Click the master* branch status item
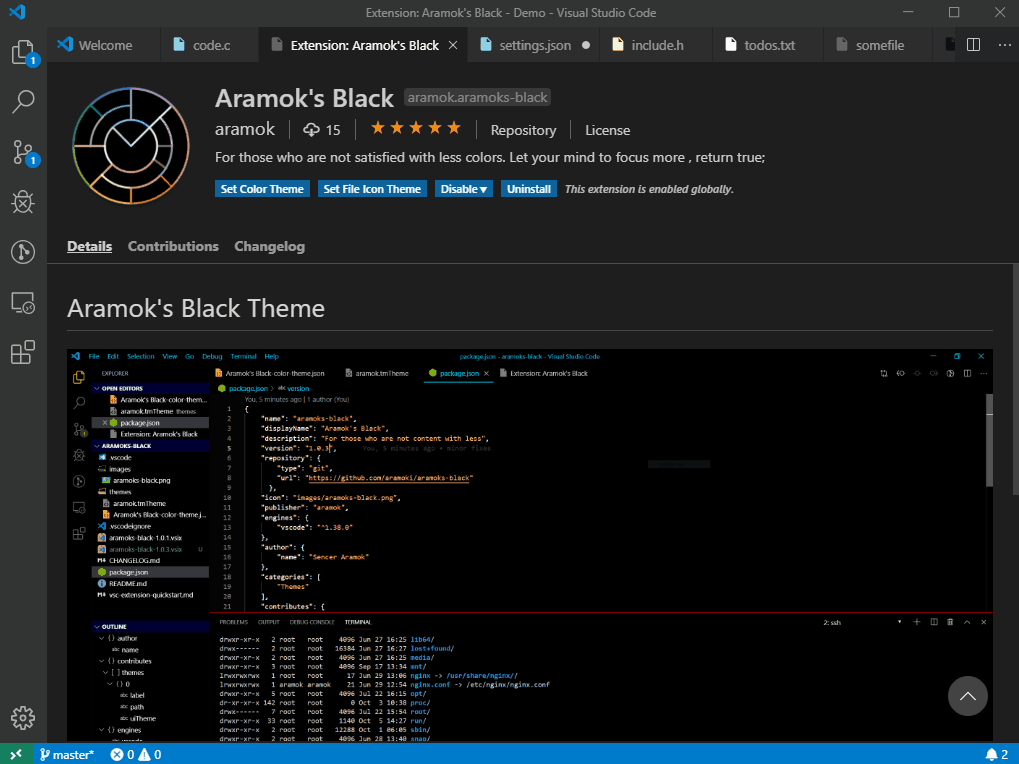Screen dimensions: 1019x764 (67, 754)
